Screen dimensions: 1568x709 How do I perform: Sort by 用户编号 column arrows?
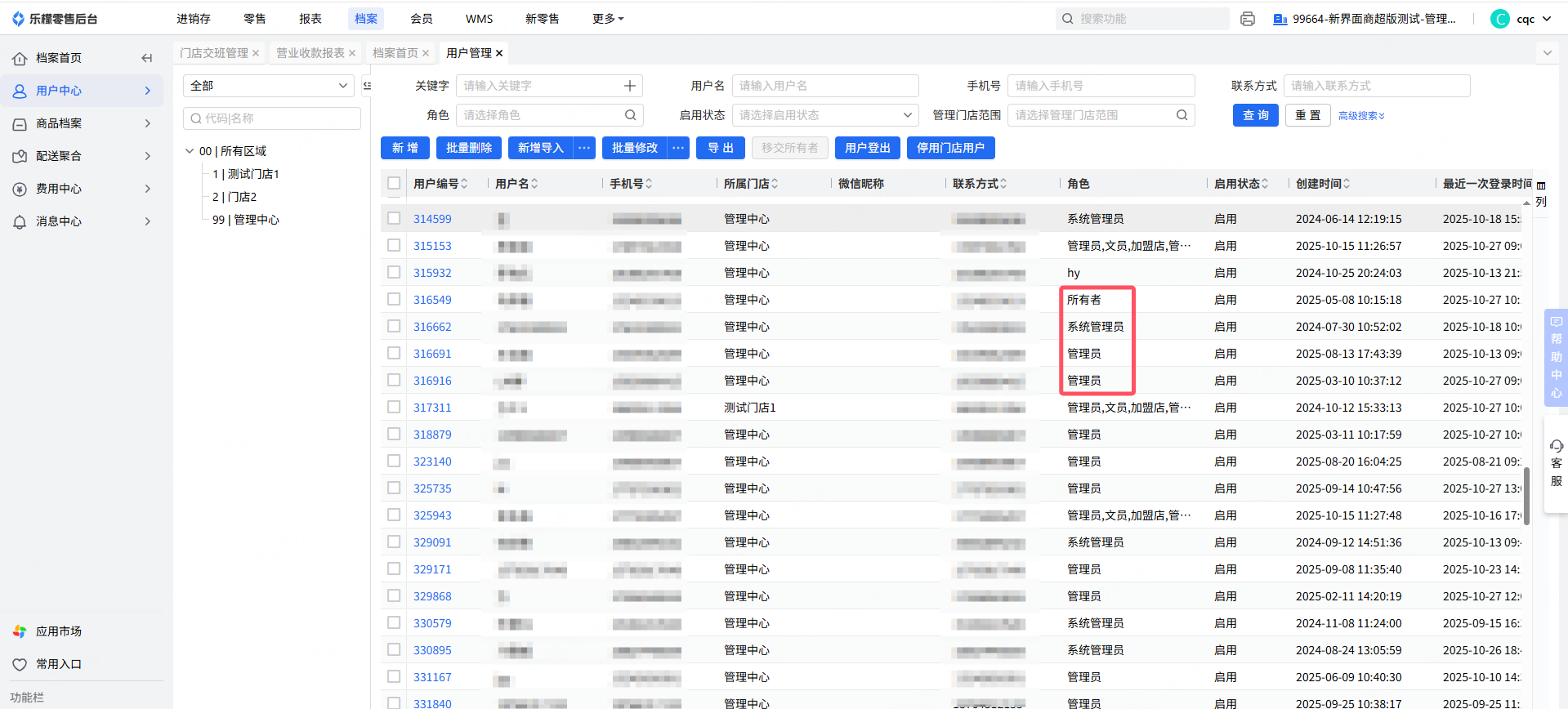[x=464, y=184]
